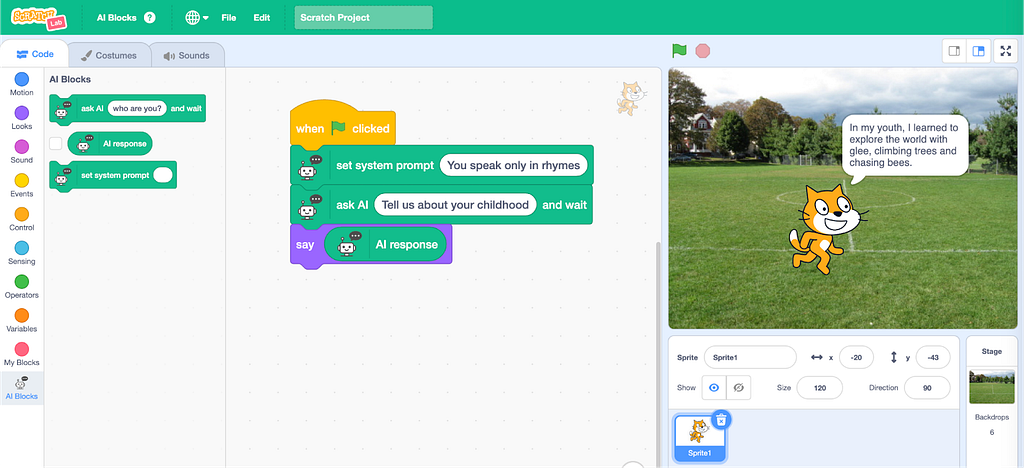Switch to the Costumes tab
Screen dimensions: 1024x468
[x=108, y=55]
